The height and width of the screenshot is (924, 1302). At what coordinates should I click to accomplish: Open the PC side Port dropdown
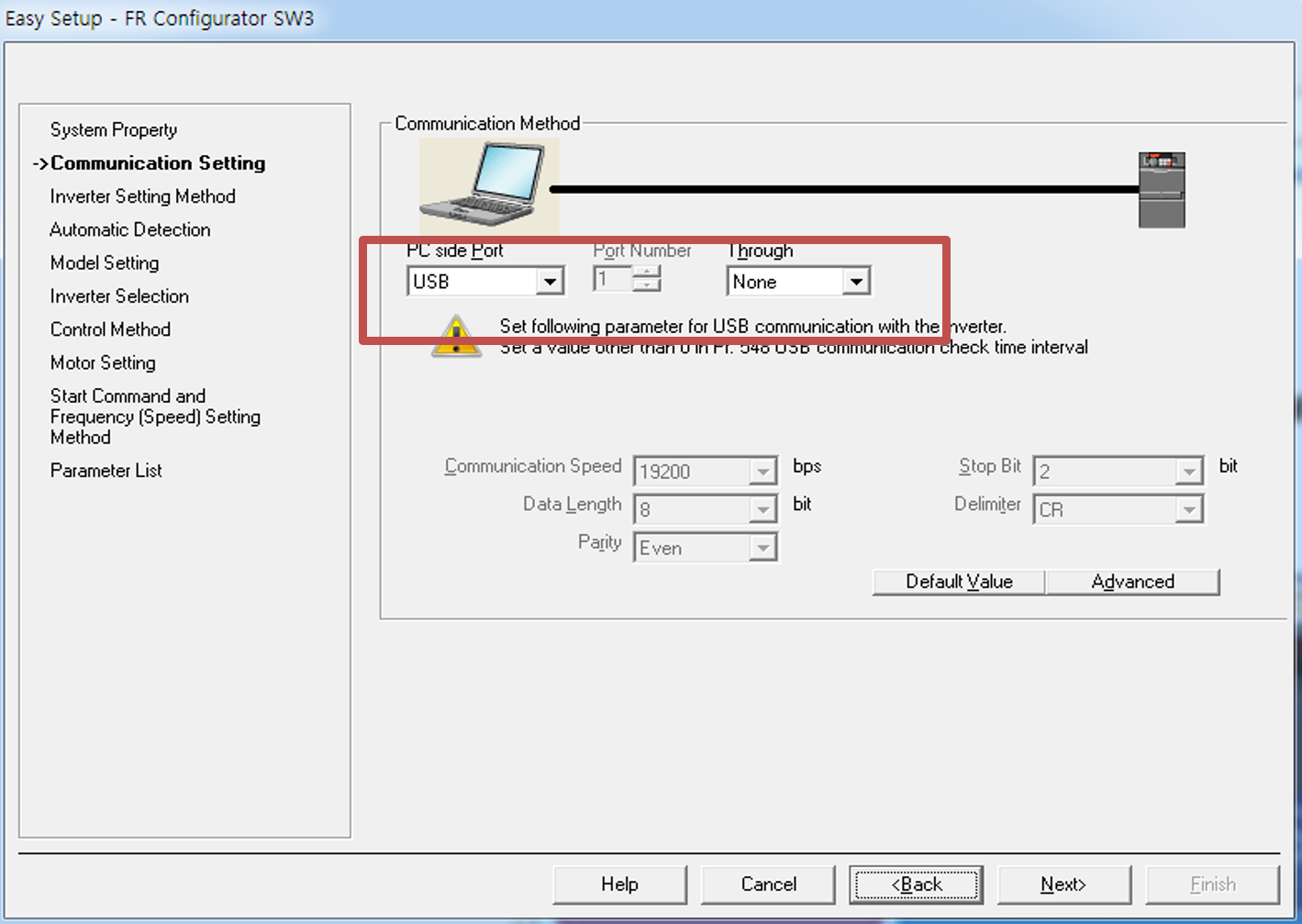coord(485,281)
